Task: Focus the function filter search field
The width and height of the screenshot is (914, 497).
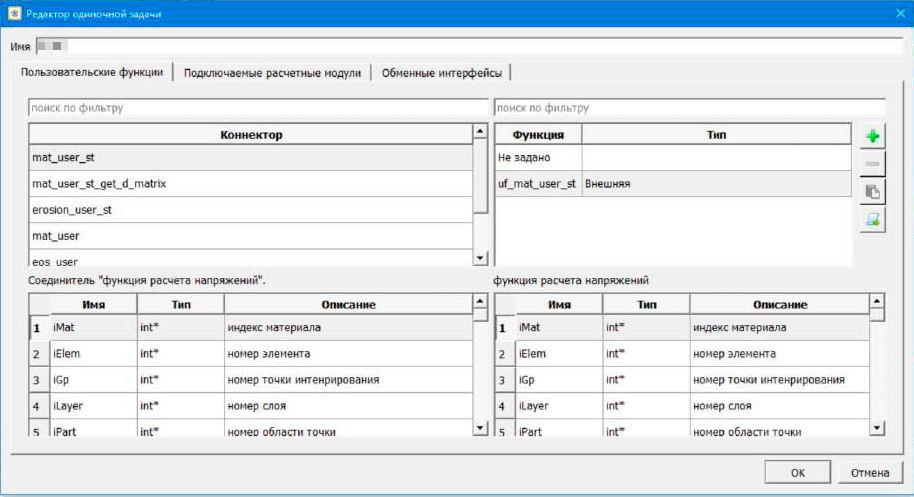Action: [689, 108]
